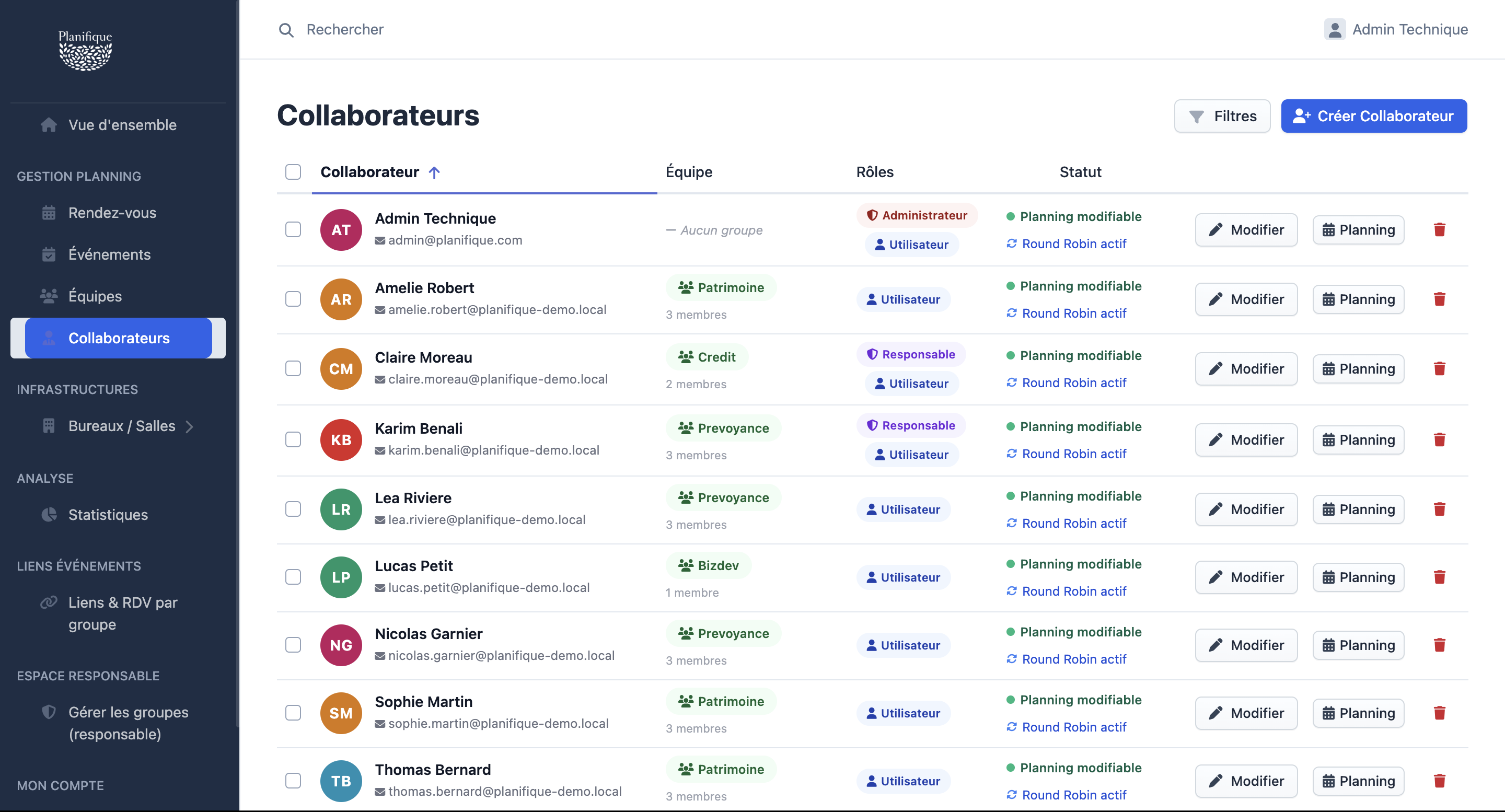Expand the Bureaux / Salles chevron
The width and height of the screenshot is (1505, 812).
[189, 426]
